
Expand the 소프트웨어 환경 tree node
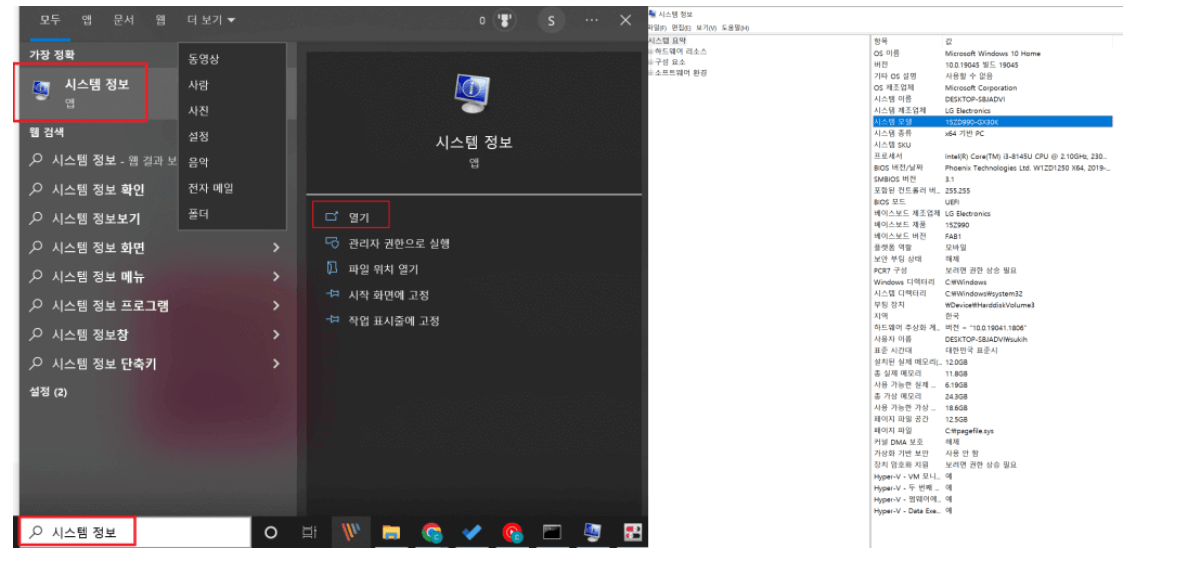(x=650, y=73)
